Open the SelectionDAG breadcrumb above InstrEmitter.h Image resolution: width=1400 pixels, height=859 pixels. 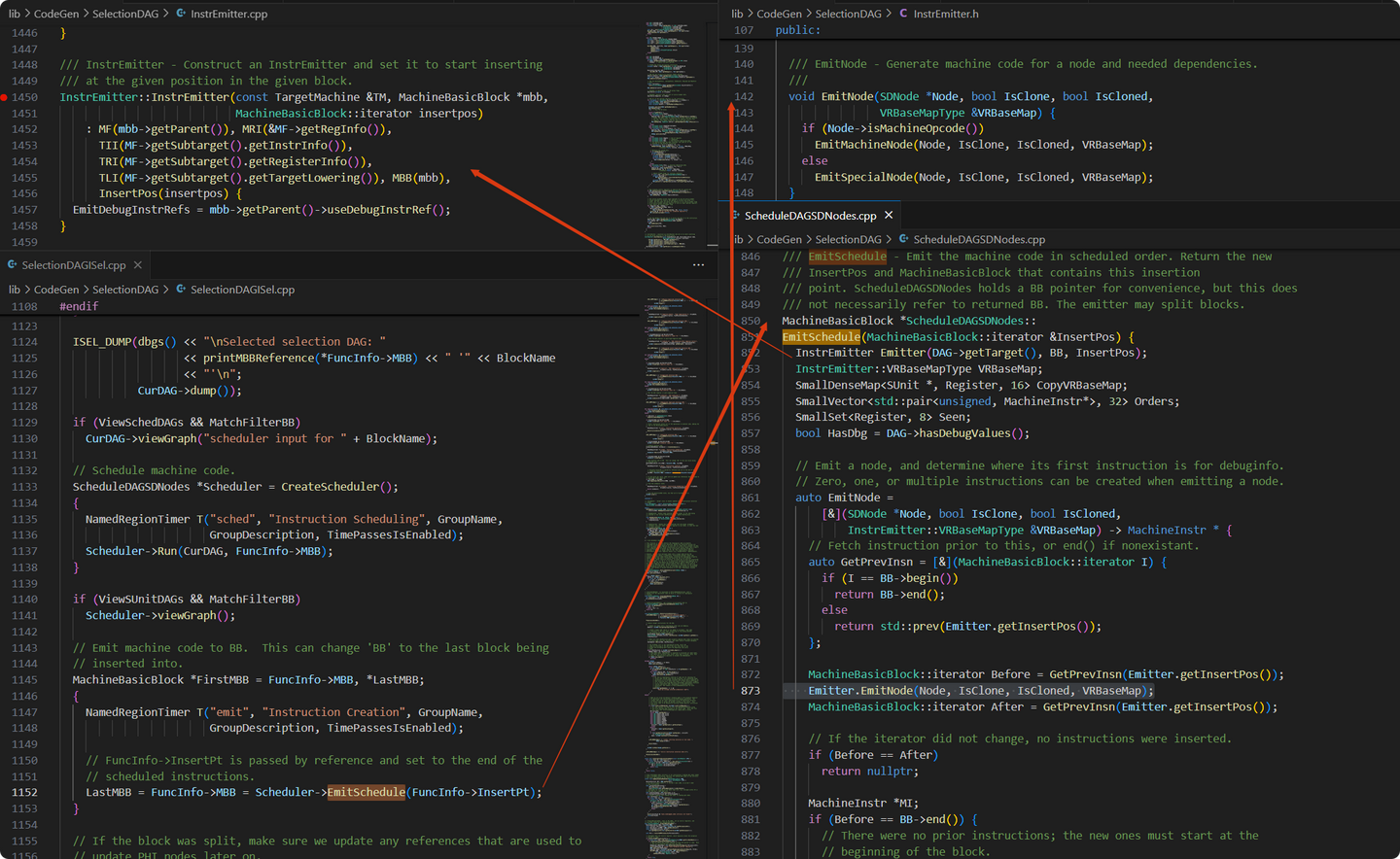coord(848,14)
